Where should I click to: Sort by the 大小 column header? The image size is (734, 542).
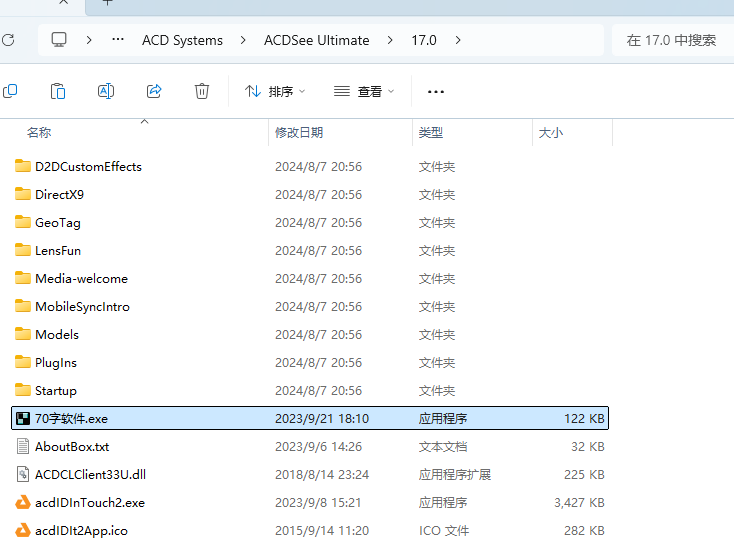point(551,133)
